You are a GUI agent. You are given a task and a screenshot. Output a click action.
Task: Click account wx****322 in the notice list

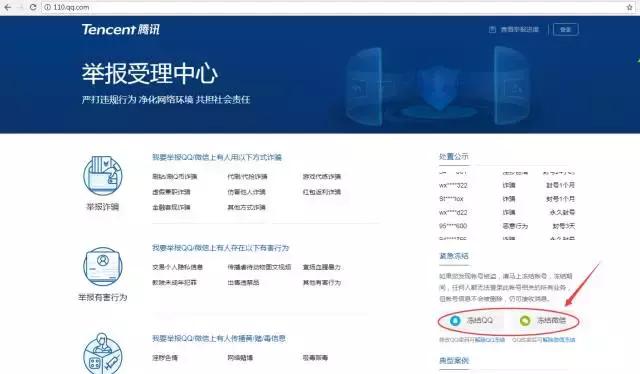(453, 185)
